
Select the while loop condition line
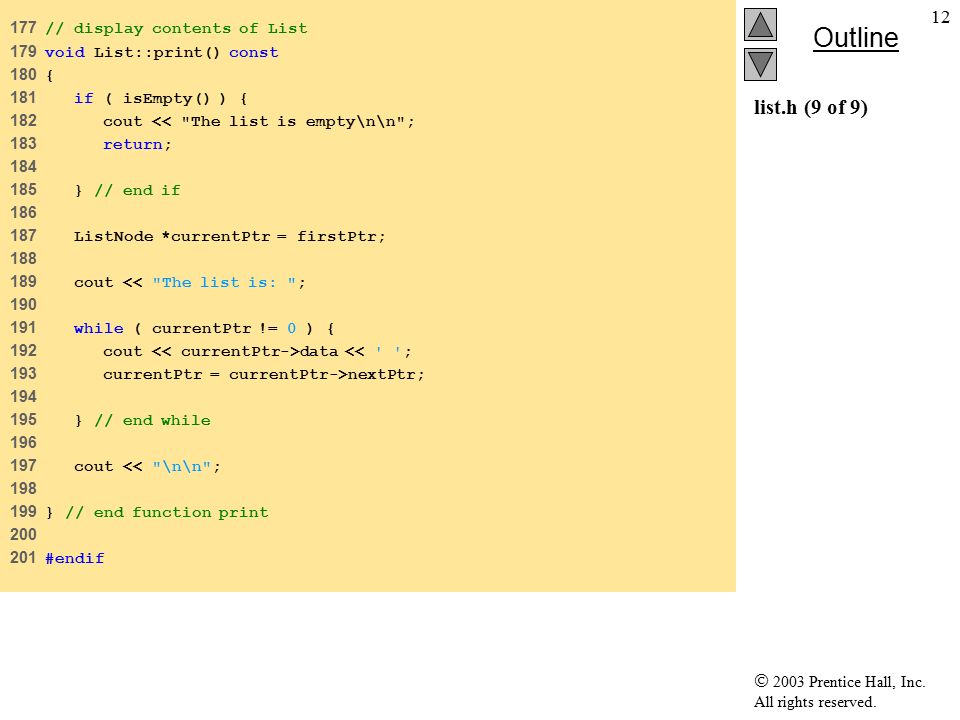click(x=204, y=328)
